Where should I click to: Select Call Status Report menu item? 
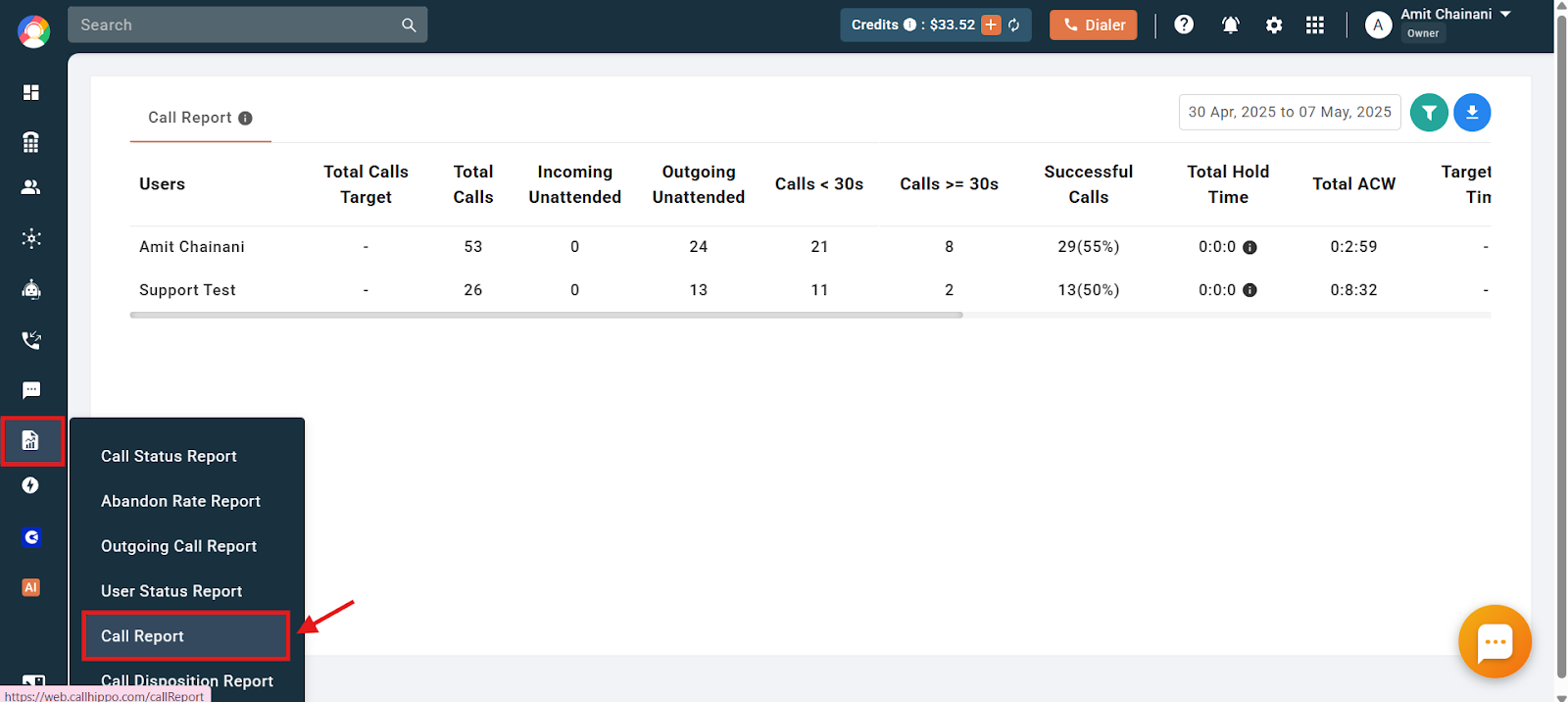coord(169,456)
